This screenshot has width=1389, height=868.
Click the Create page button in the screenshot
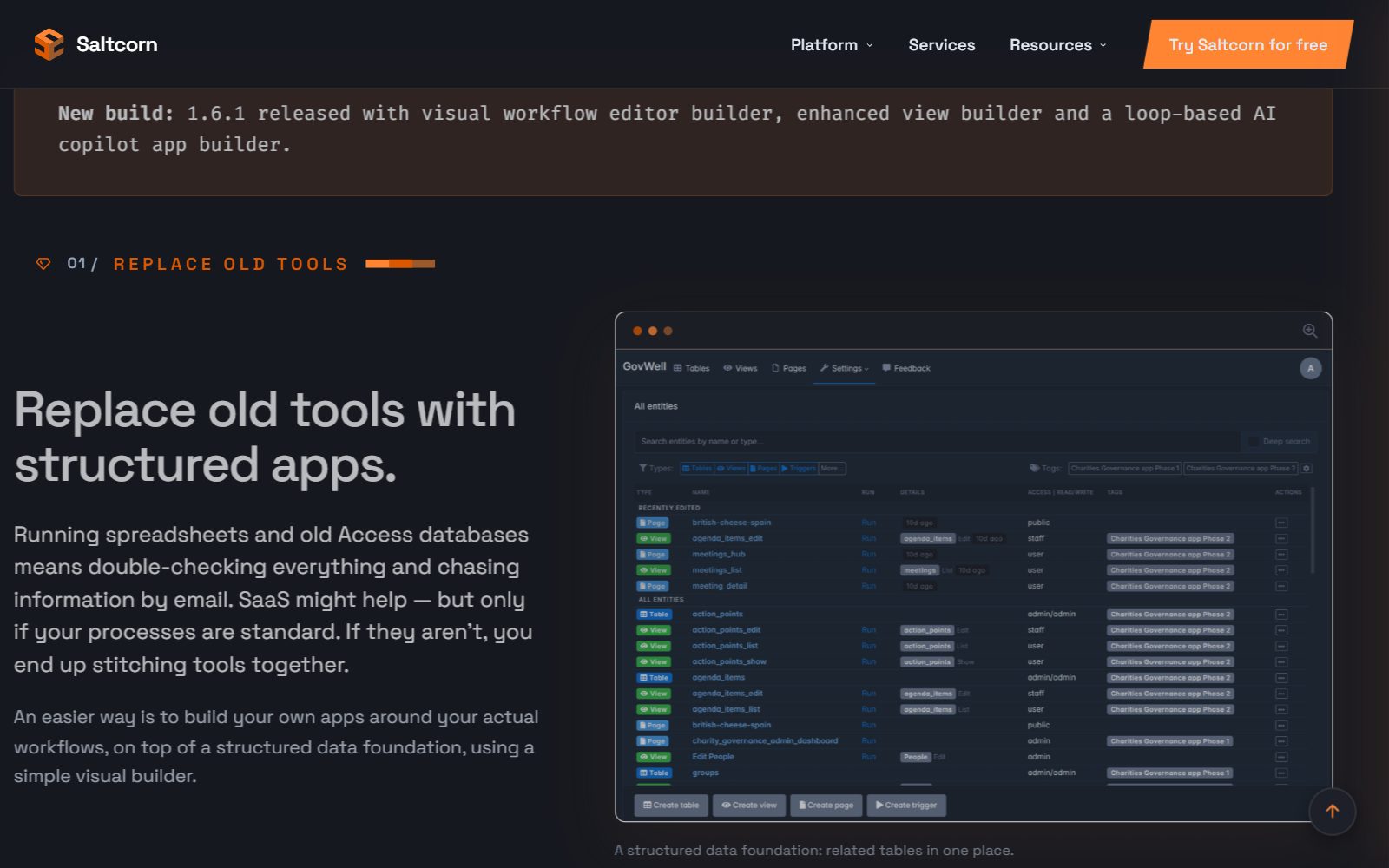(826, 806)
